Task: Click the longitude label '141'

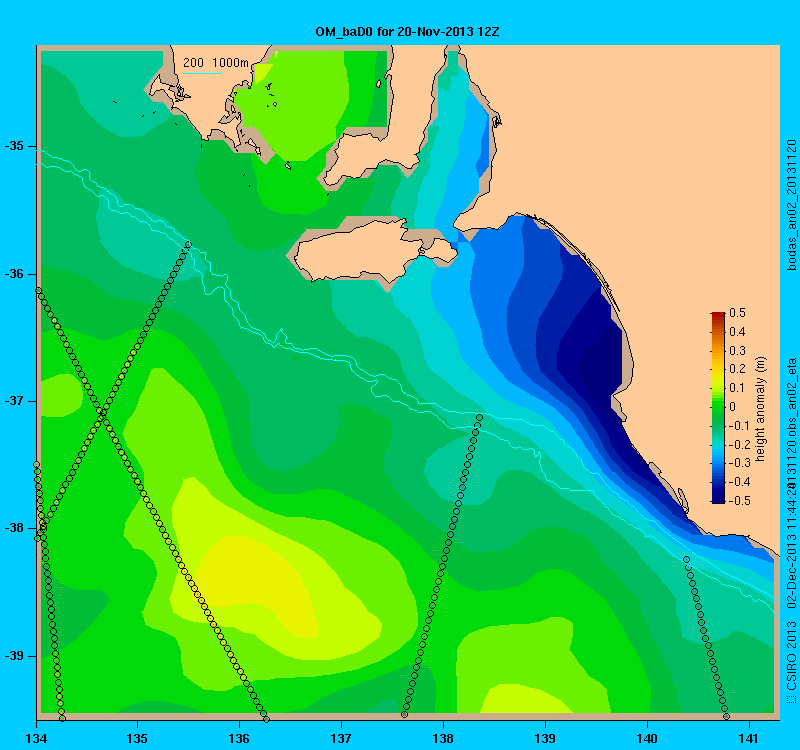Action: (749, 738)
